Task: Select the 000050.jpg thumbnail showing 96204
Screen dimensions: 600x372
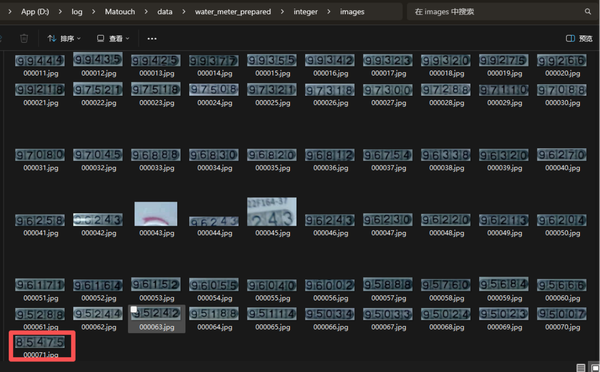Action: 561,220
